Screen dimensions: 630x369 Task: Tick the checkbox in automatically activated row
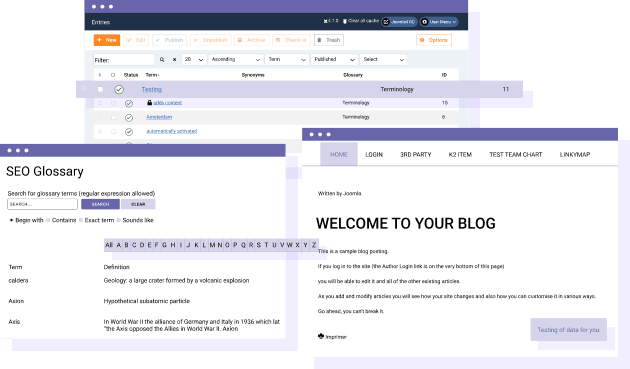113,131
